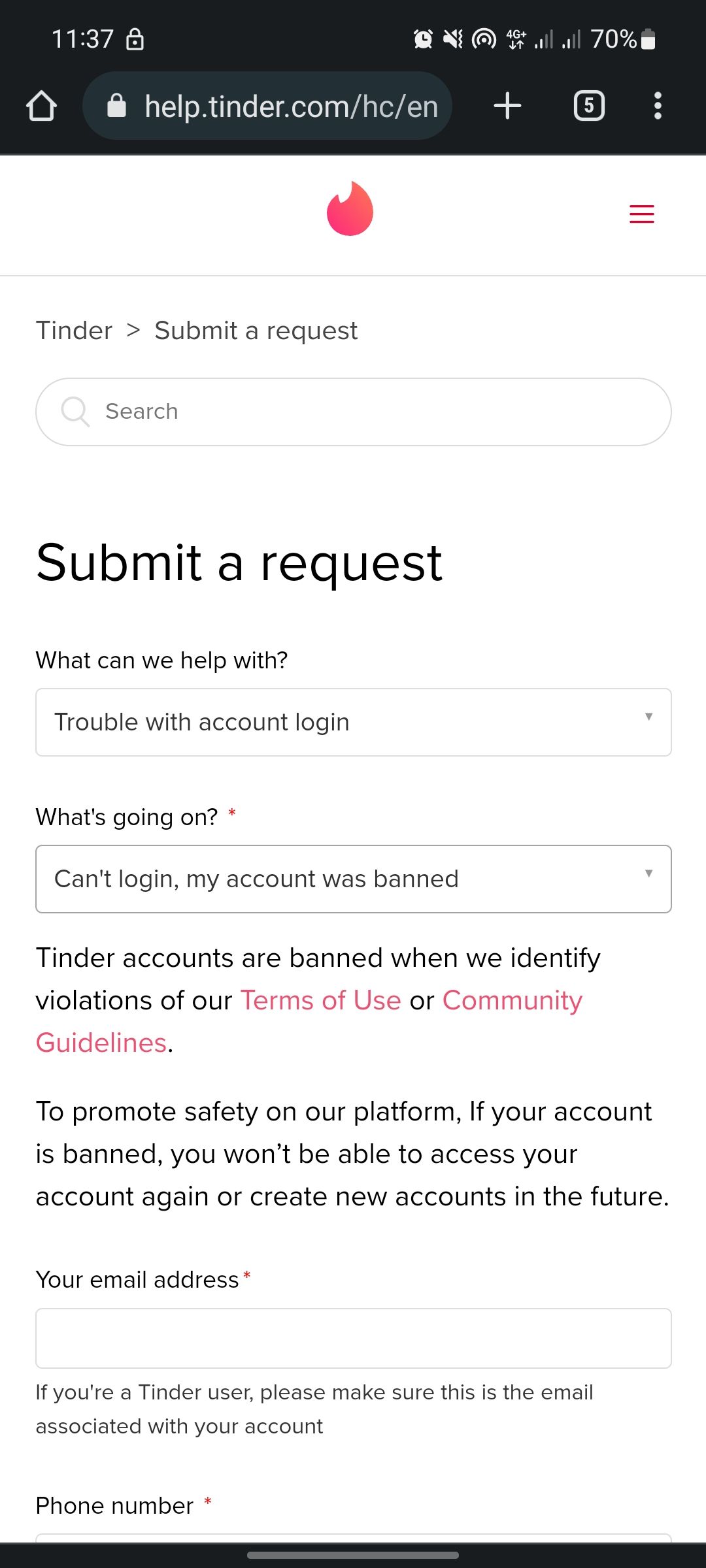Open a new browser tab with plus icon
Image resolution: width=706 pixels, height=1568 pixels.
[507, 106]
